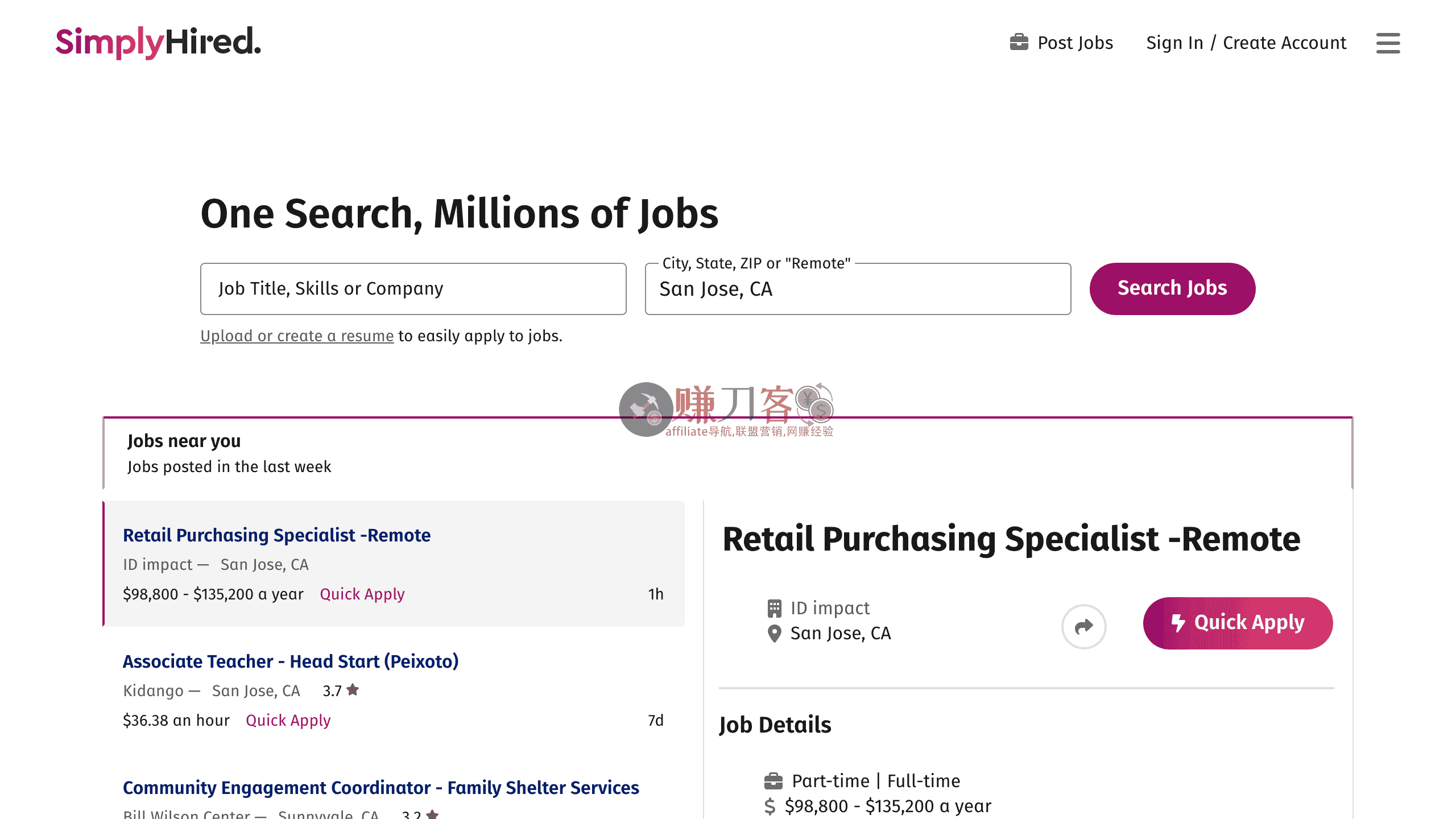Click the share arrow icon on the job detail
The width and height of the screenshot is (1456, 819).
[1083, 626]
